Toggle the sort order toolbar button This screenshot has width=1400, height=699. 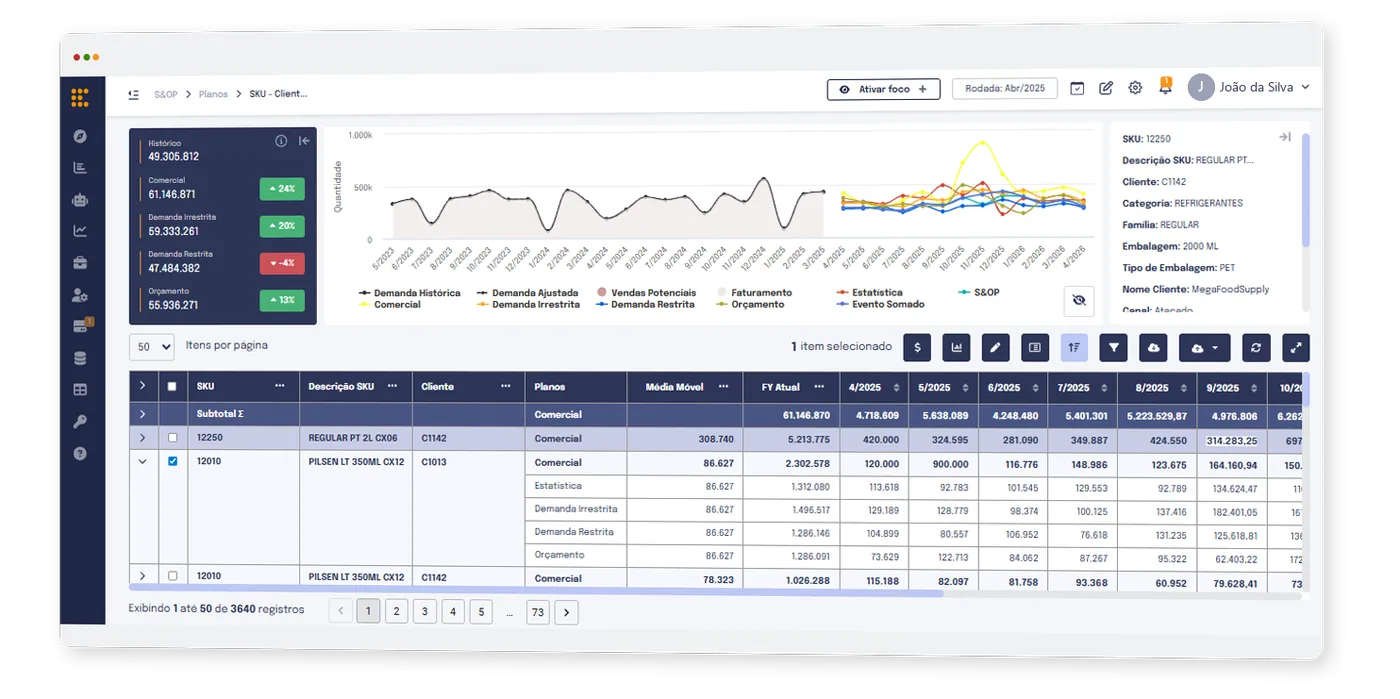coord(1074,347)
